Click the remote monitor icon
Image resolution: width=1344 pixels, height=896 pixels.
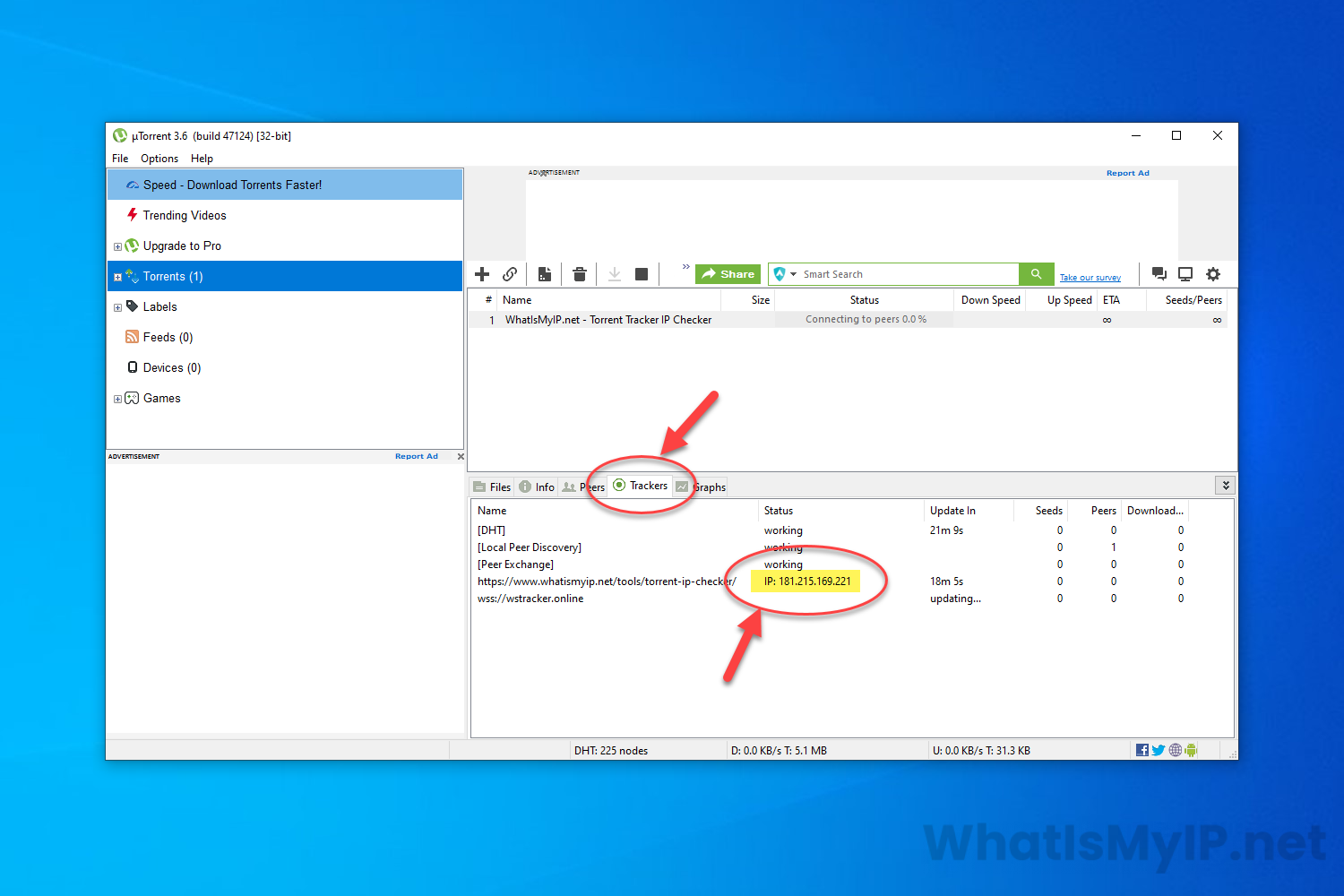[1185, 274]
